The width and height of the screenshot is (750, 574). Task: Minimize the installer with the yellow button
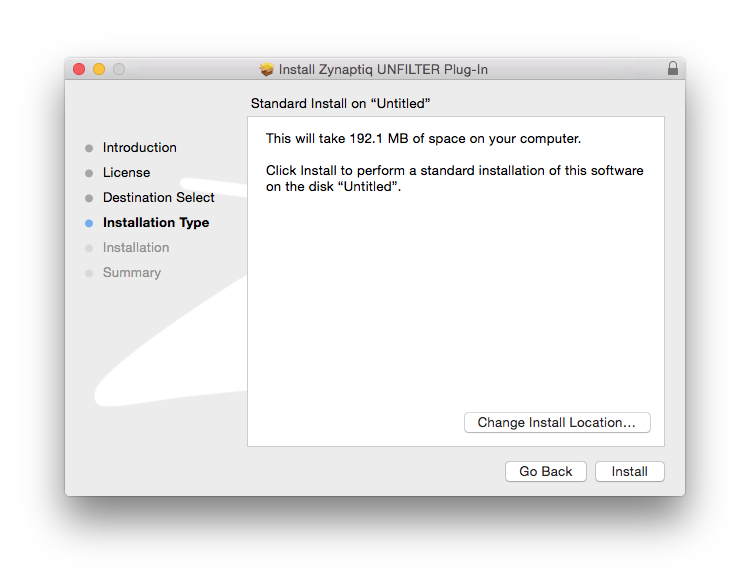click(99, 69)
